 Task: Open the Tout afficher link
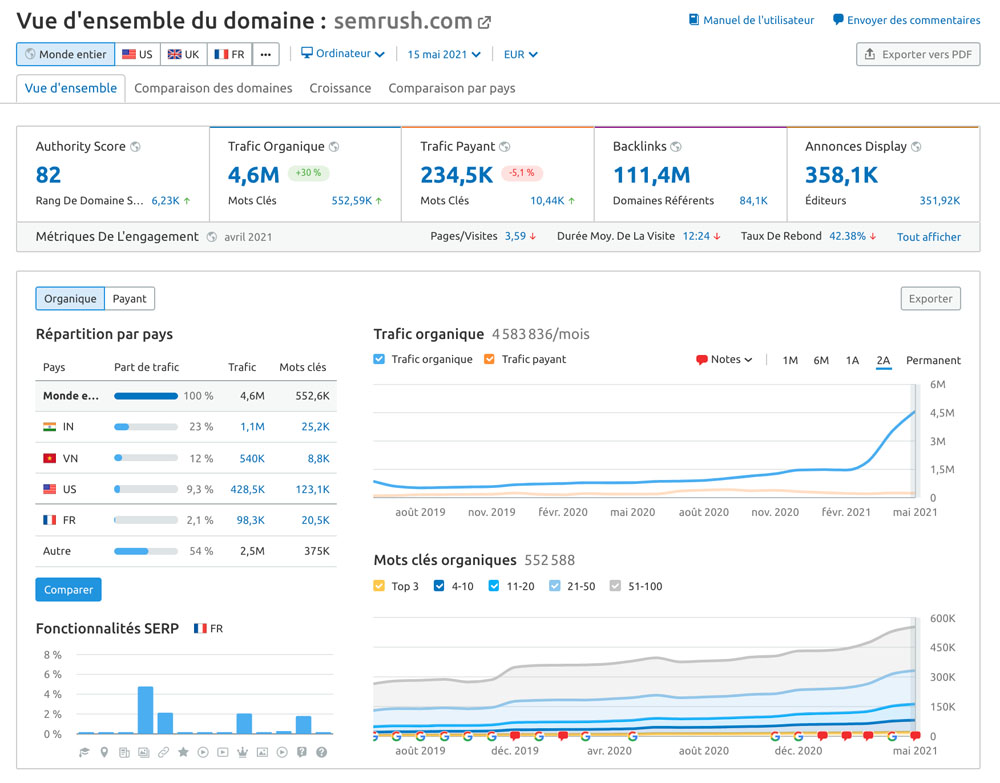929,237
